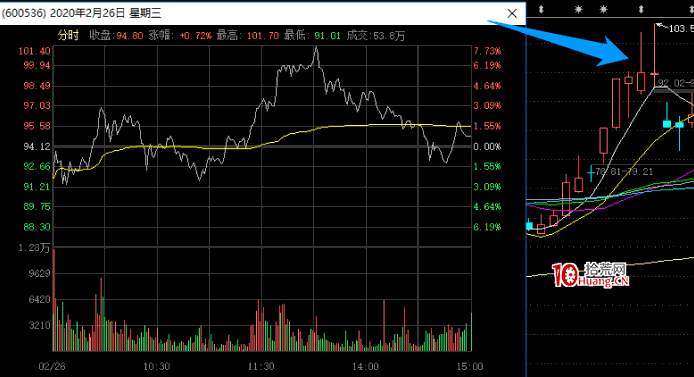694x377 pixels.
Task: Click the 0.00% baseline percentage label
Action: click(487, 146)
